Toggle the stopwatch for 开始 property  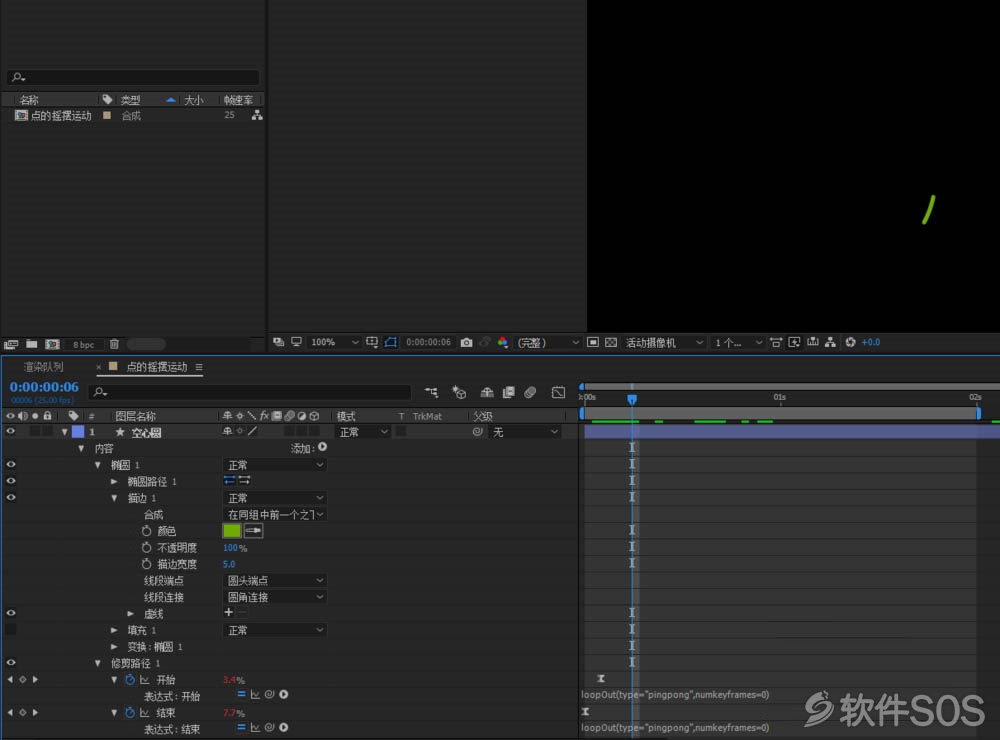coord(129,679)
